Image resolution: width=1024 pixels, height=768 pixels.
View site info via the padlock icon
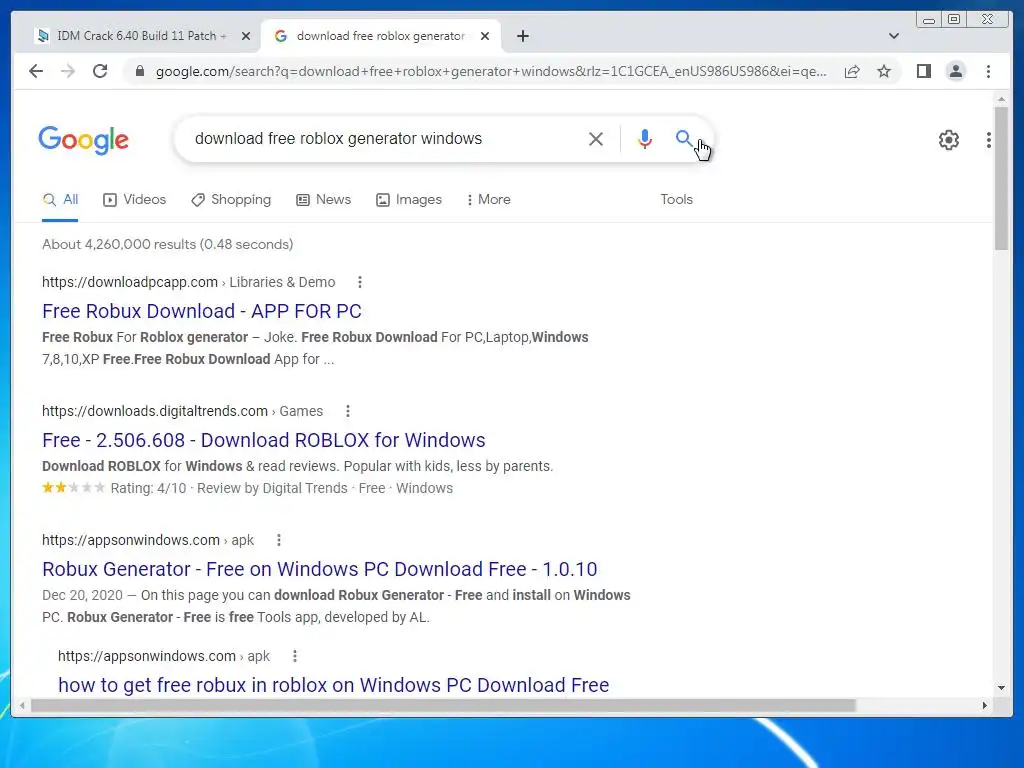[x=139, y=71]
